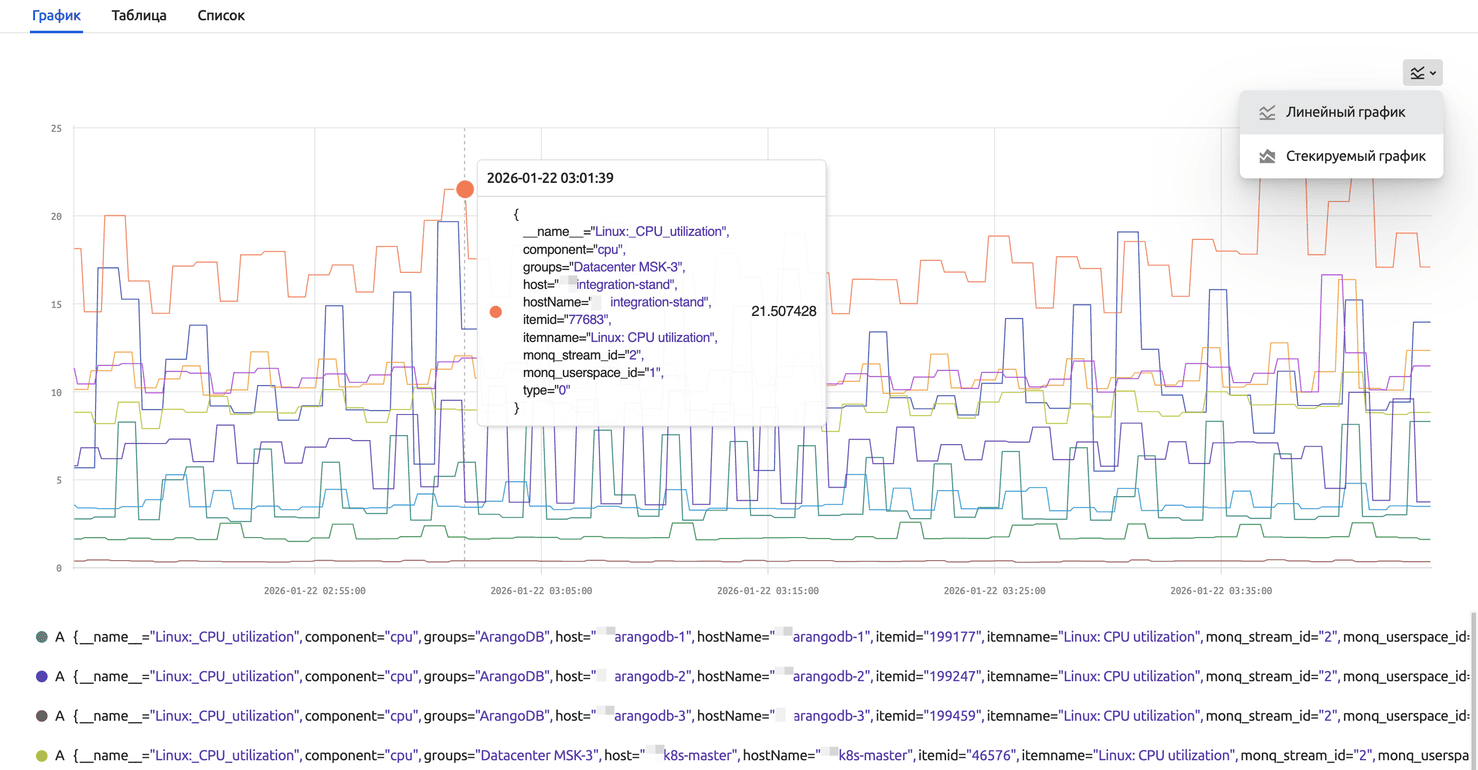Click the purple dot for arangodb-2 series
Image resolution: width=1478 pixels, height=770 pixels.
coord(41,677)
